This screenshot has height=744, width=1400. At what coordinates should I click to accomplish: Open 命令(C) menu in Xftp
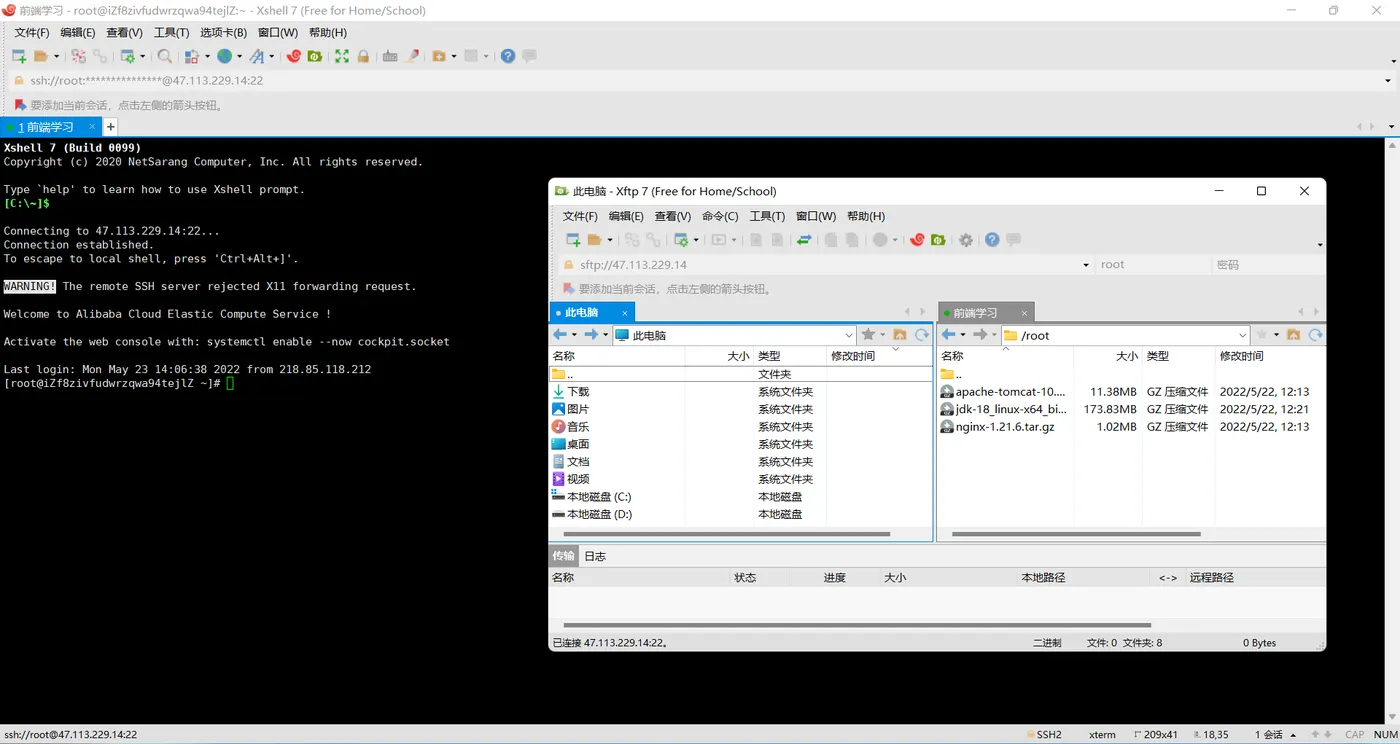[720, 216]
